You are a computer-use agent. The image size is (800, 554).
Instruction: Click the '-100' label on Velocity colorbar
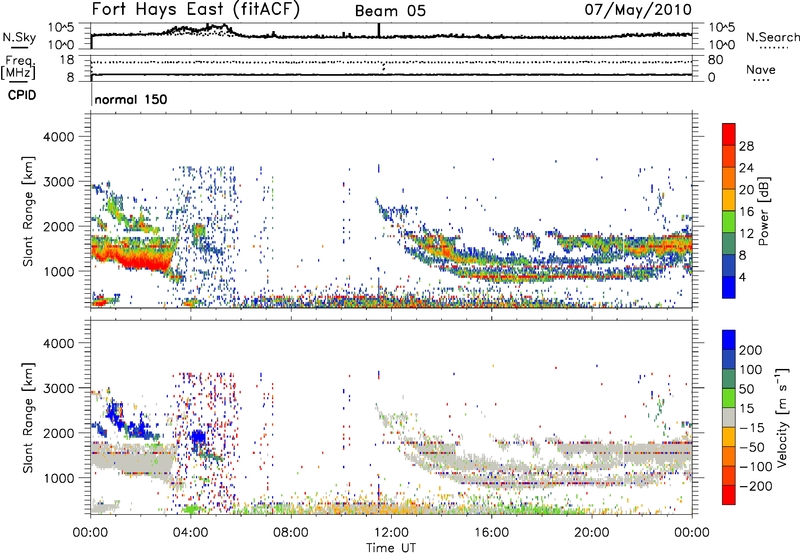pos(756,467)
